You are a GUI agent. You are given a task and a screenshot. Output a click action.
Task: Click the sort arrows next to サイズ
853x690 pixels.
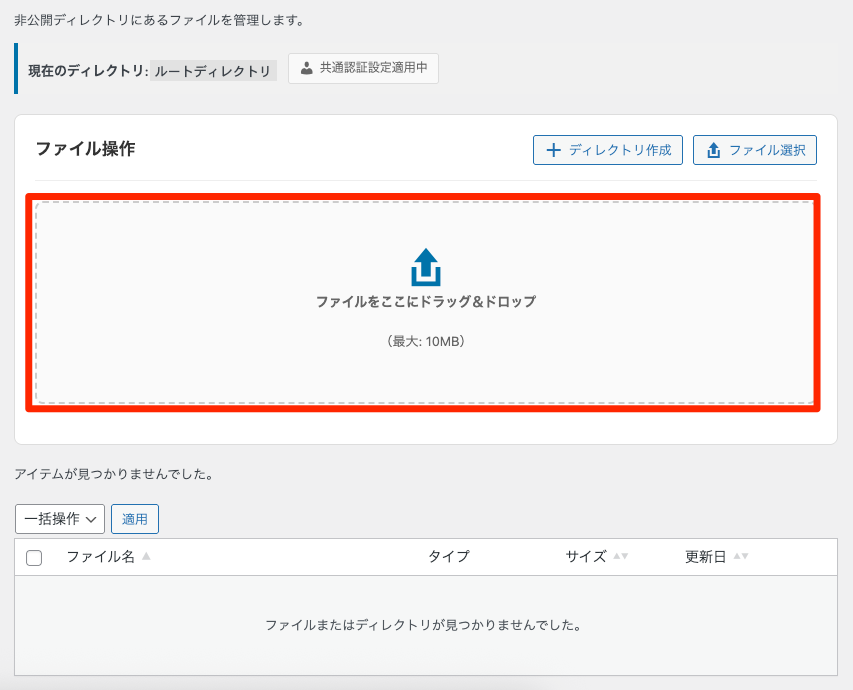pyautogui.click(x=621, y=556)
